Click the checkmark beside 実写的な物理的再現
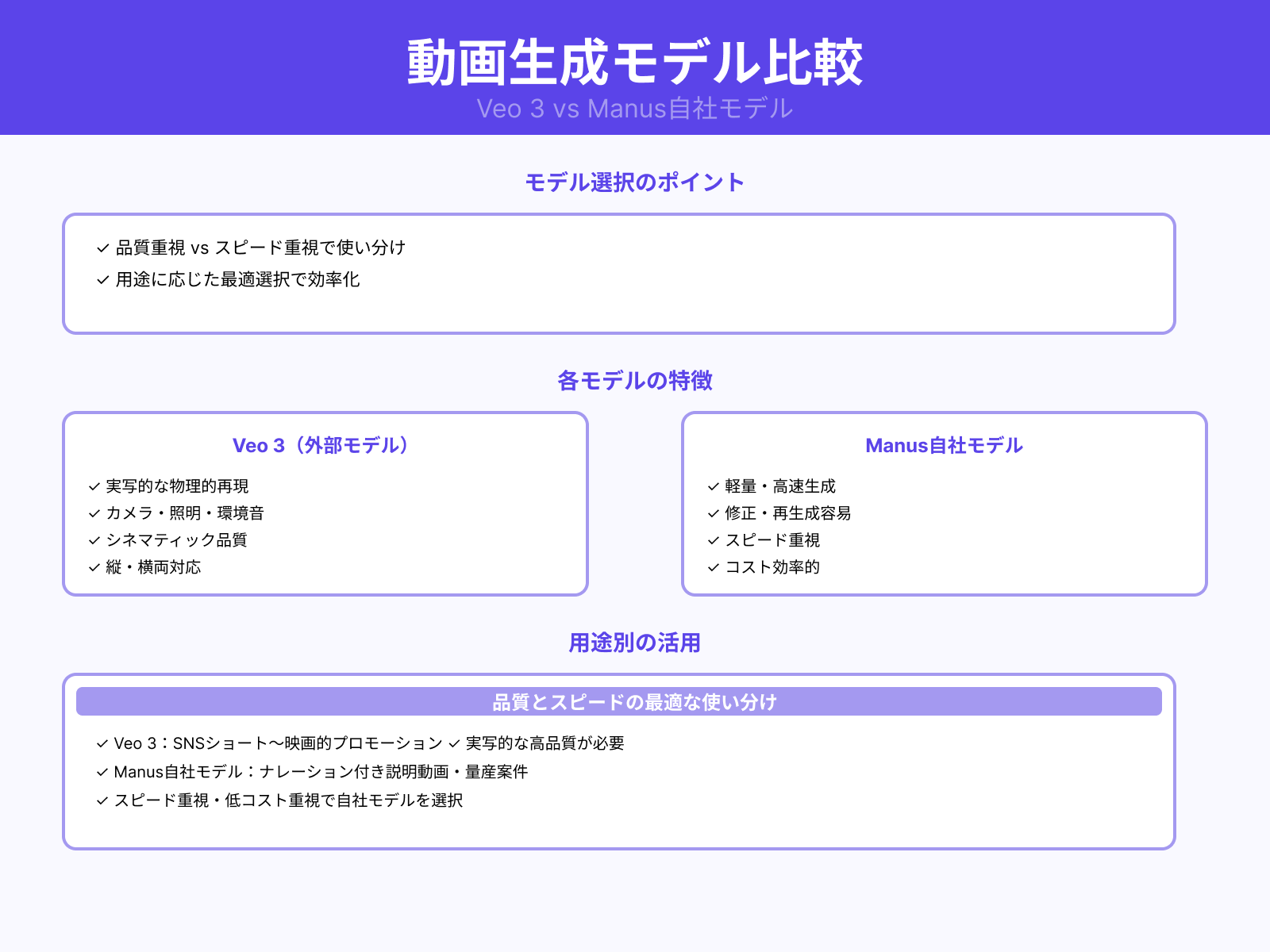This screenshot has width=1270, height=952. click(x=93, y=485)
